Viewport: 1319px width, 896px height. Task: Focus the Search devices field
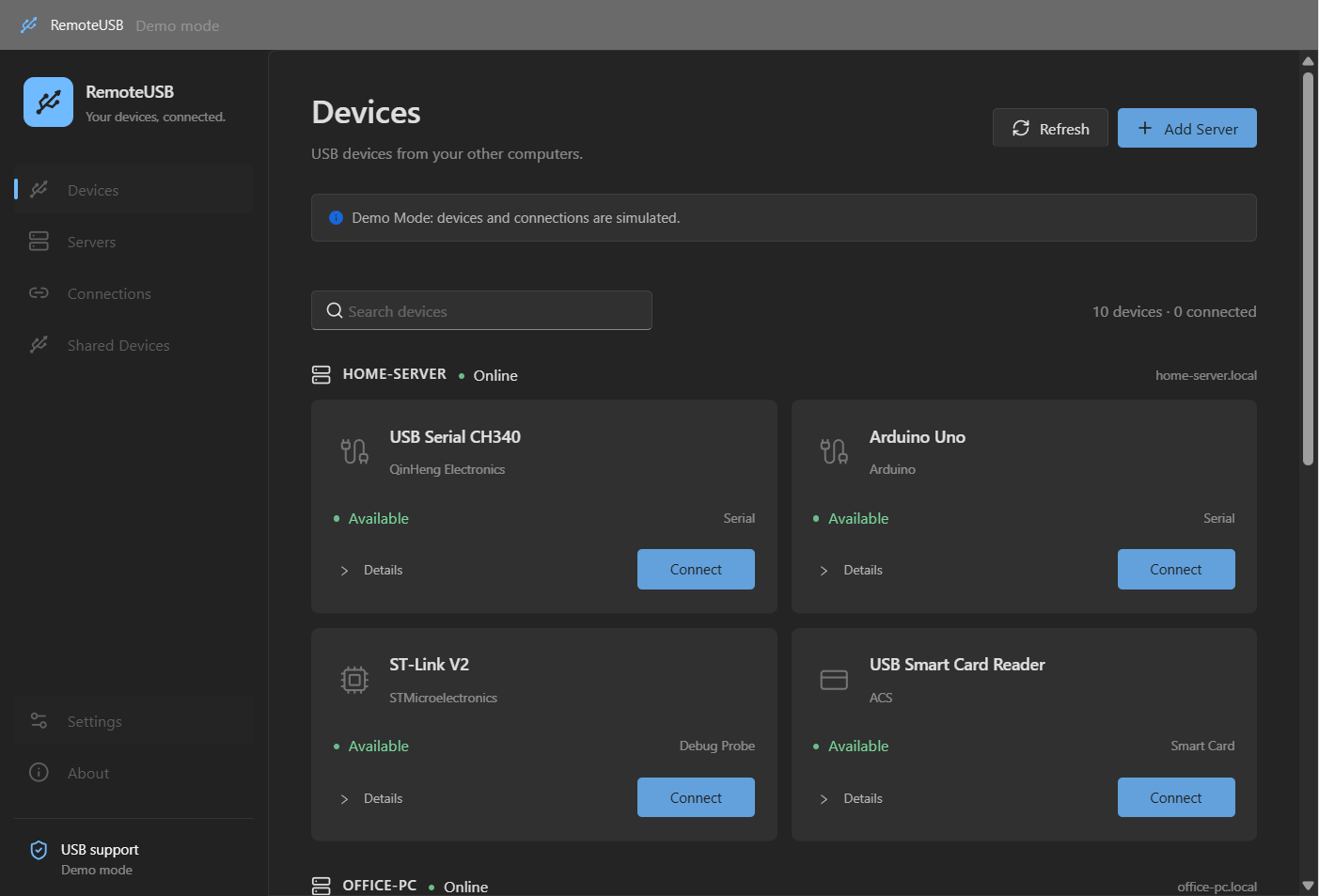[481, 310]
